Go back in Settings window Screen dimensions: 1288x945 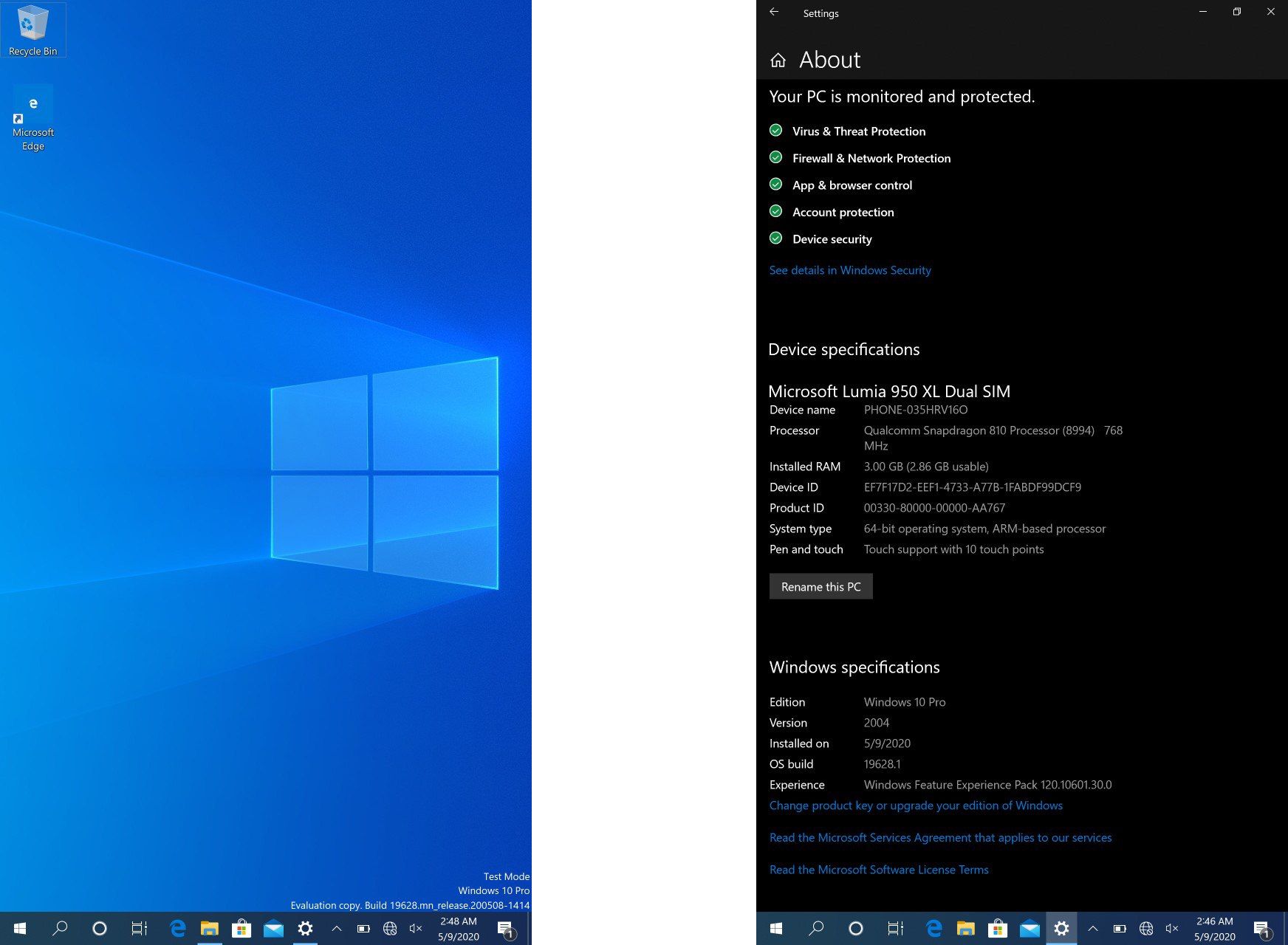click(774, 12)
